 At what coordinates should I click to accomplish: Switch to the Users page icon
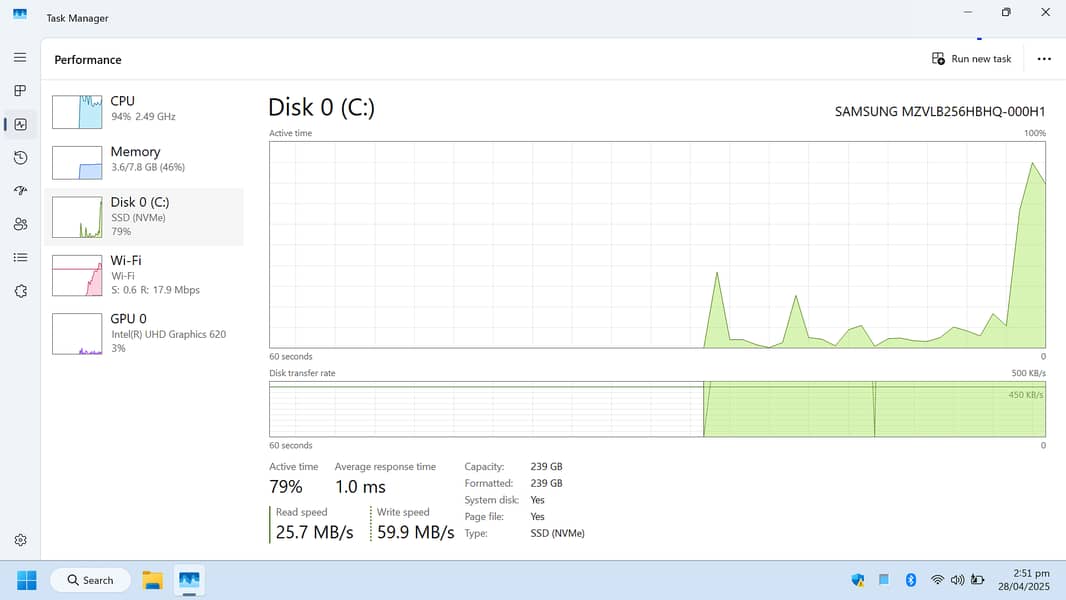coord(20,224)
